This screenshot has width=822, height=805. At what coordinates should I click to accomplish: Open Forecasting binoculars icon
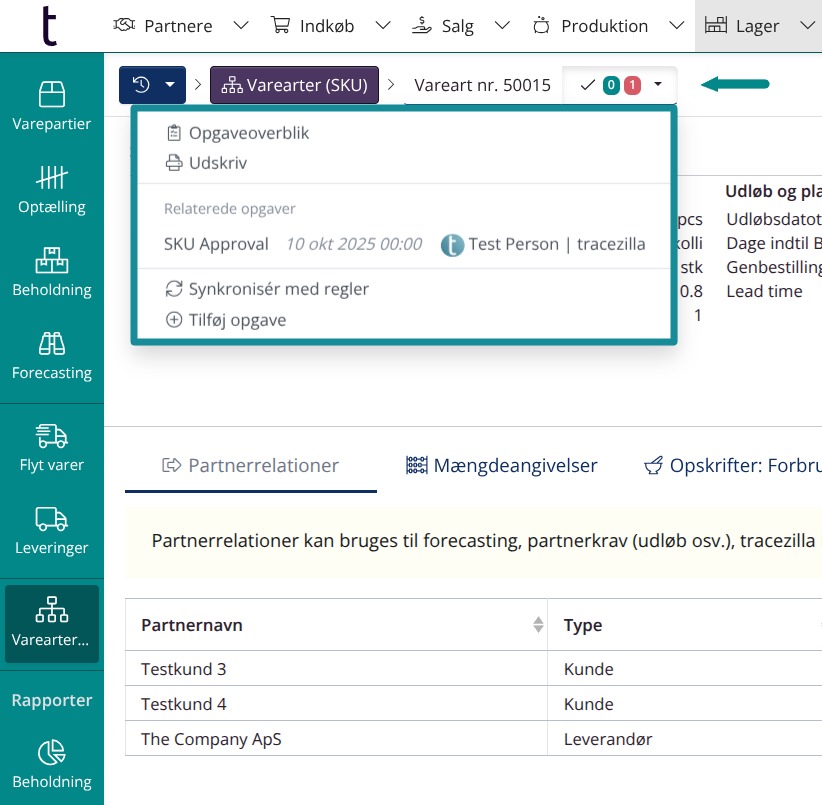click(x=51, y=344)
